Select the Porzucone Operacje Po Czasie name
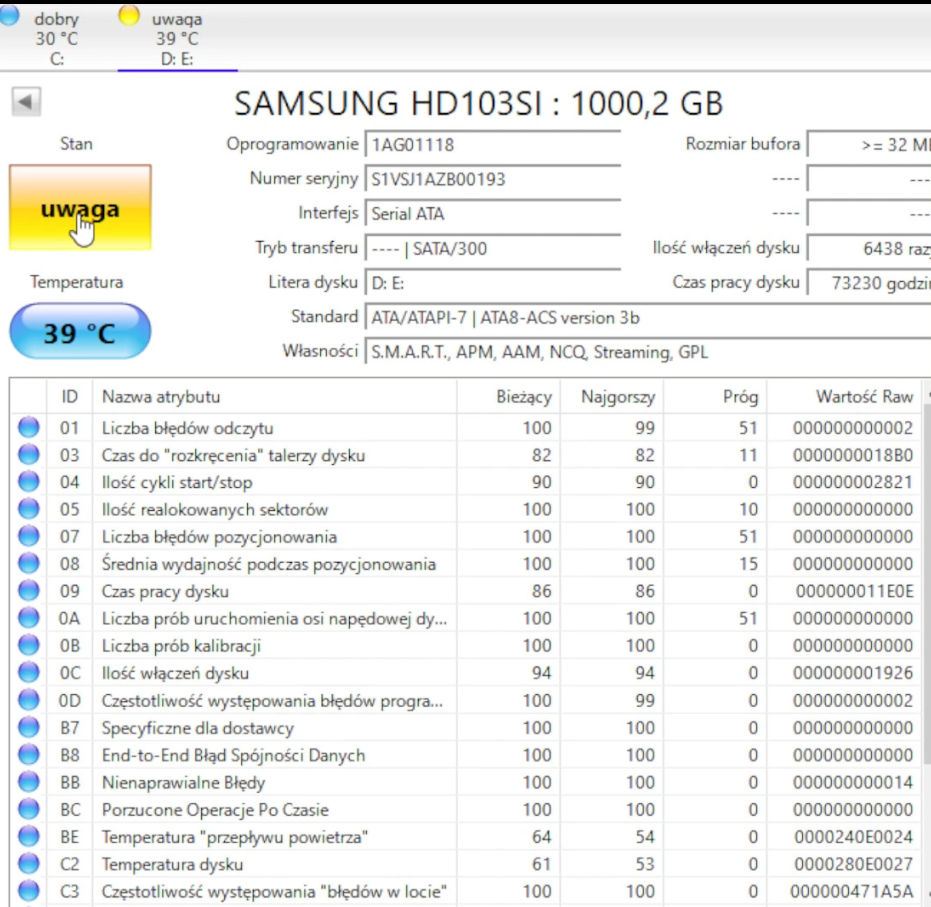 click(215, 810)
